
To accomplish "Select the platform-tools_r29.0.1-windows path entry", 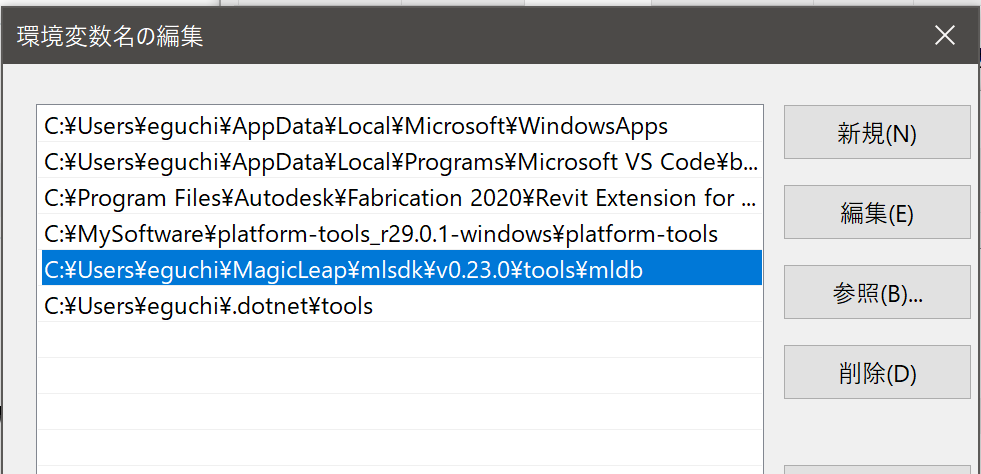I will 402,234.
